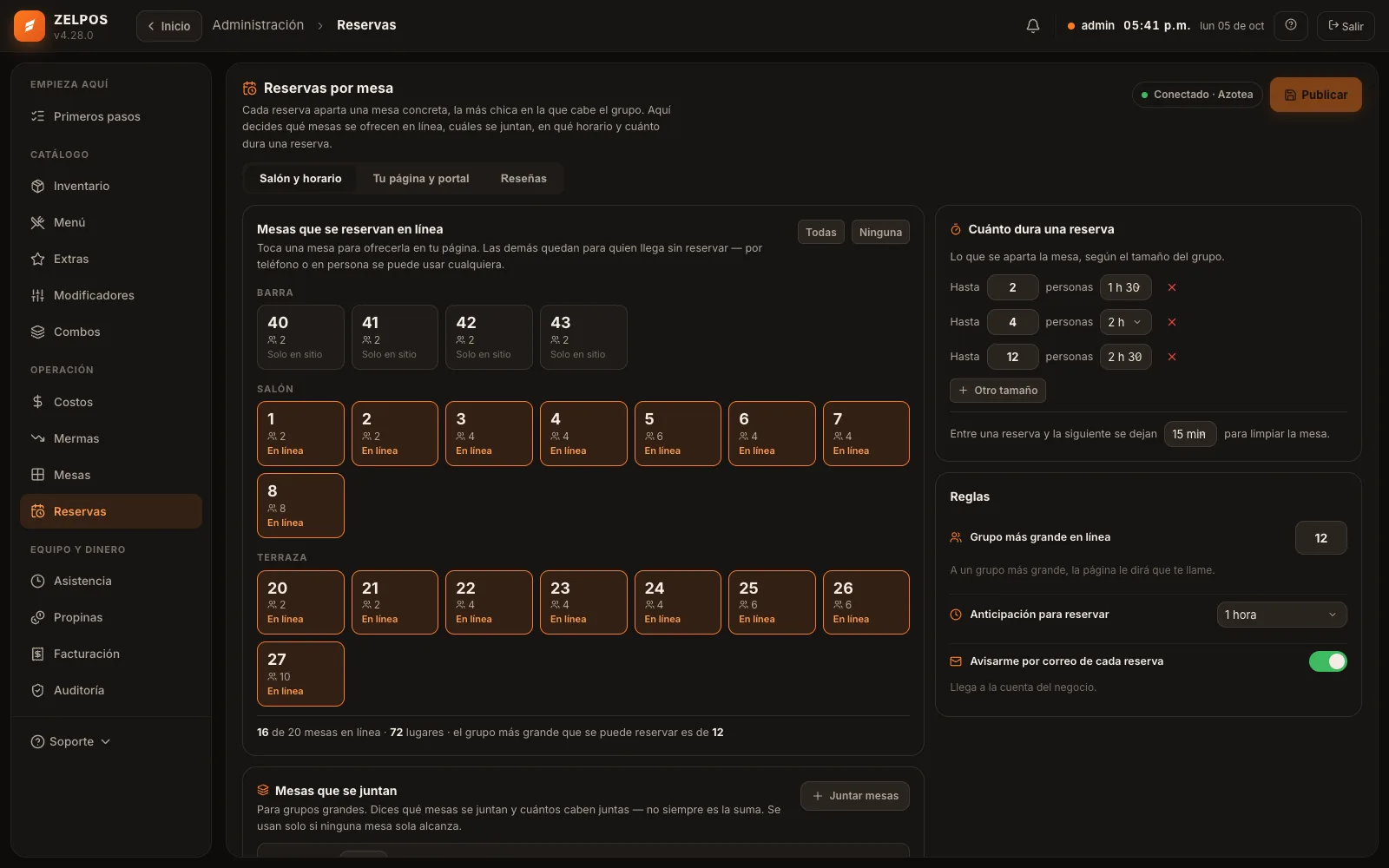
Task: Open Extras star item
Action: tap(111, 259)
